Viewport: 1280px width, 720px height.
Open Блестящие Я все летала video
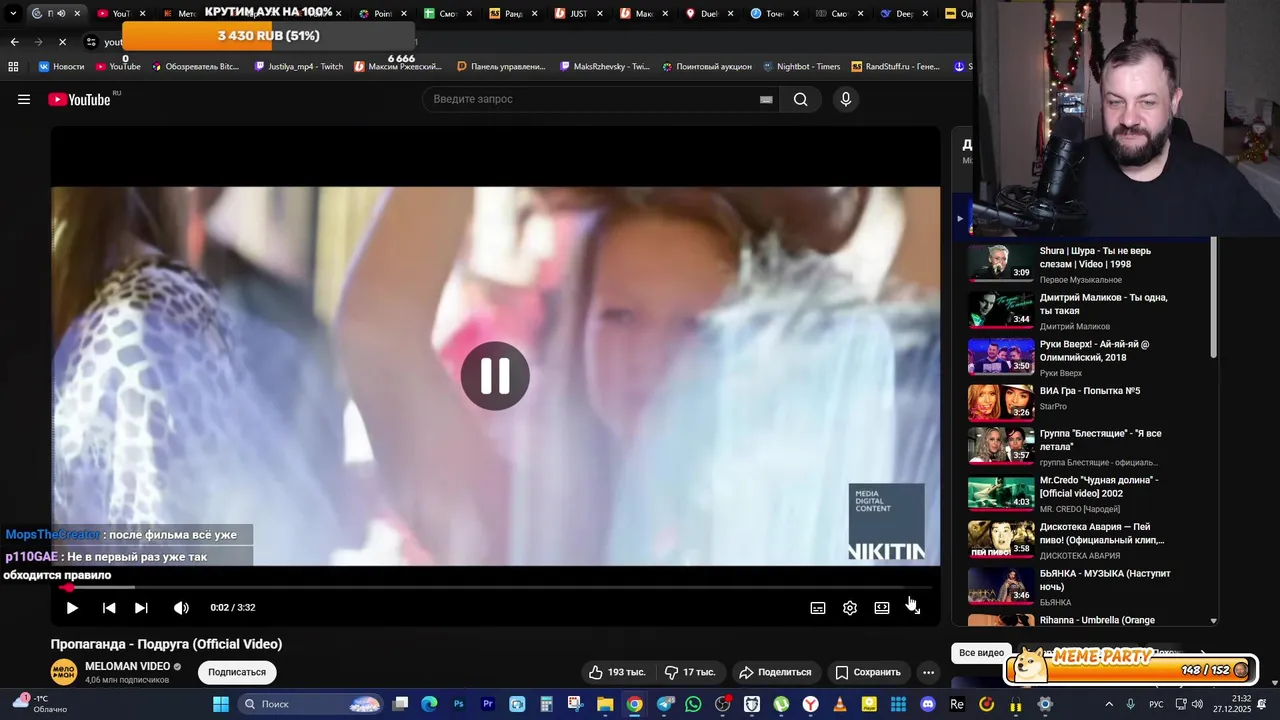1100,440
